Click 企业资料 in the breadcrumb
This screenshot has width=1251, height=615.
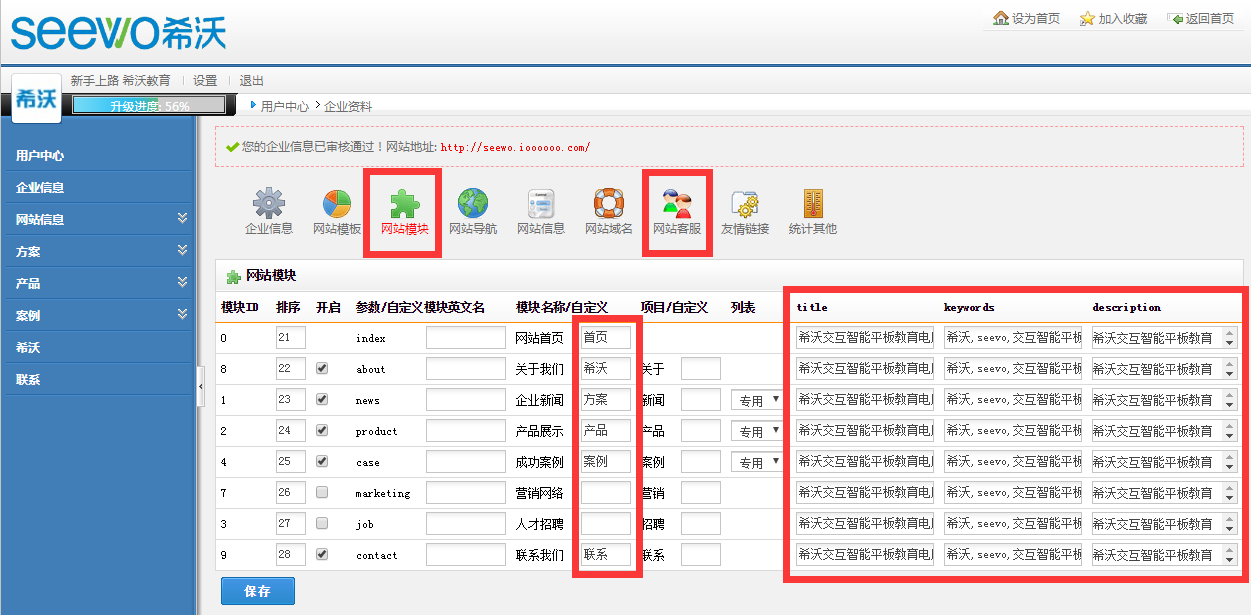coord(348,106)
